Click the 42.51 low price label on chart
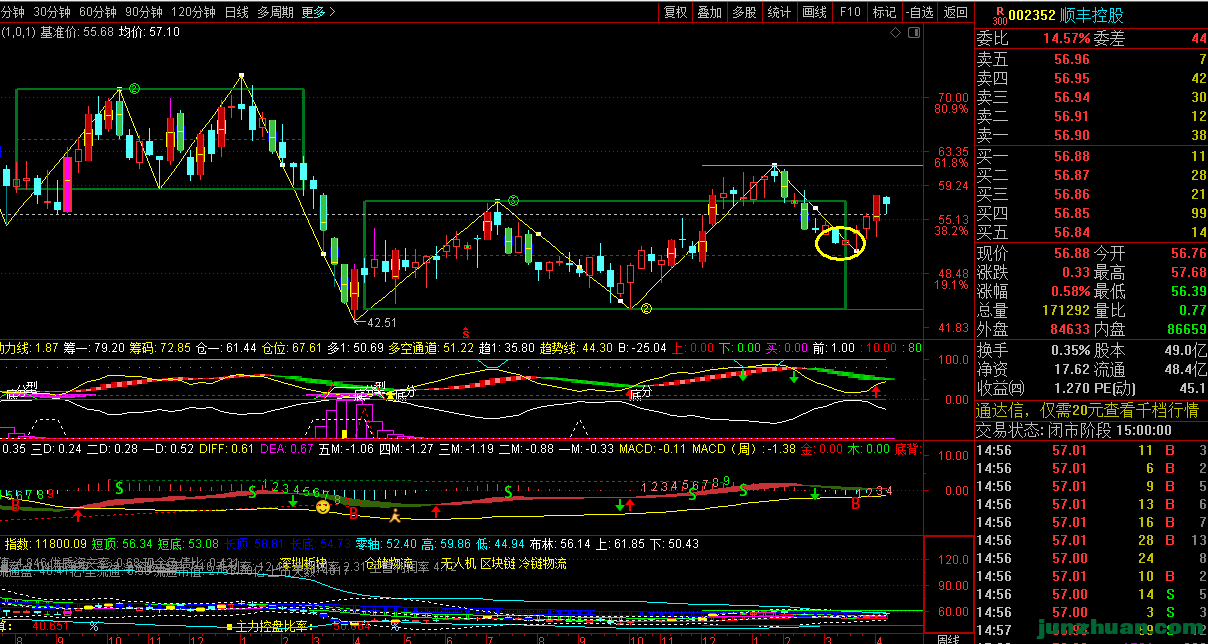The height and width of the screenshot is (644, 1208). tap(382, 323)
